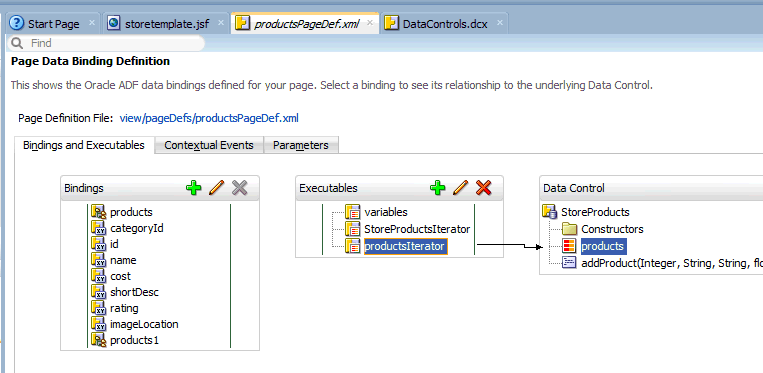
Task: Select the products1 binding
Action: click(134, 340)
